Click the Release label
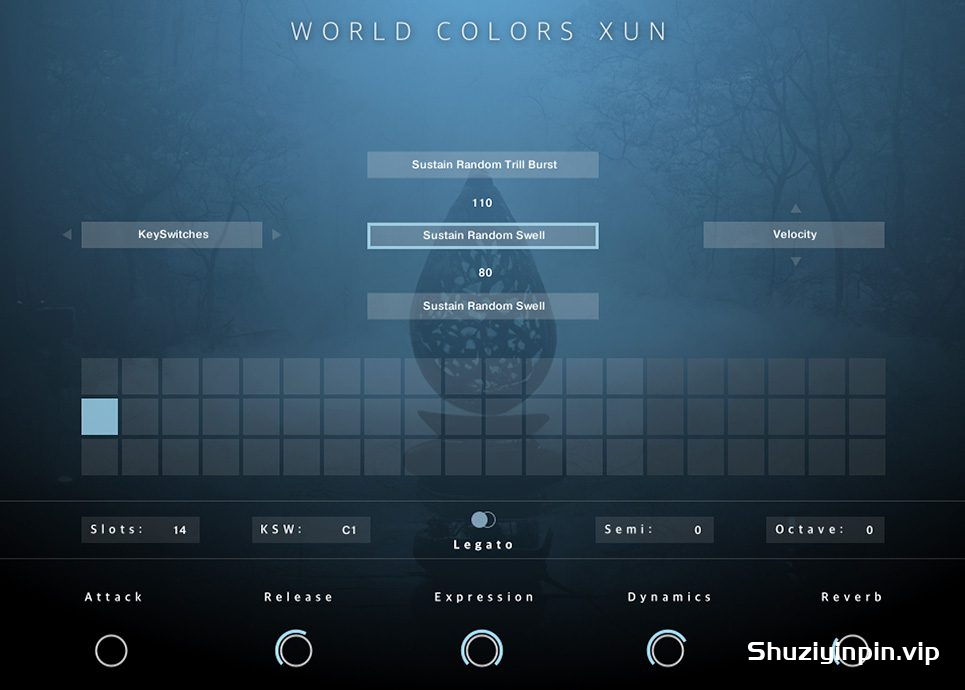 pyautogui.click(x=298, y=597)
